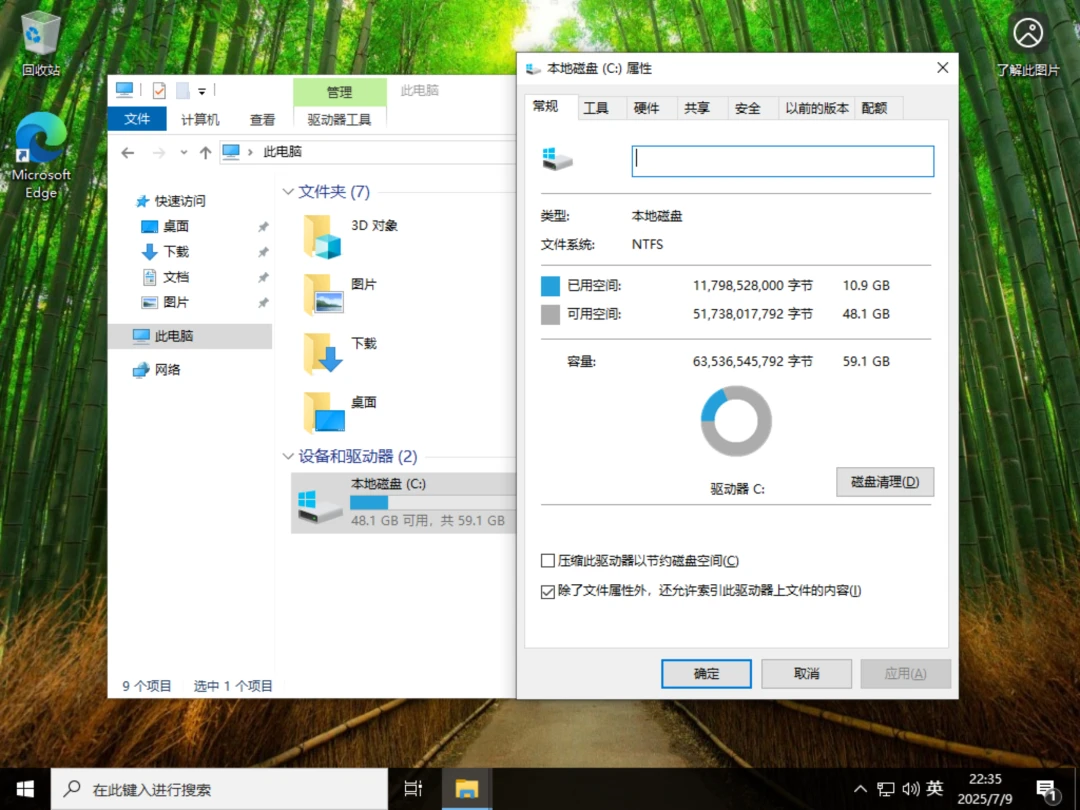
Task: Collapse the 文件夹 (7) group
Action: [x=288, y=191]
